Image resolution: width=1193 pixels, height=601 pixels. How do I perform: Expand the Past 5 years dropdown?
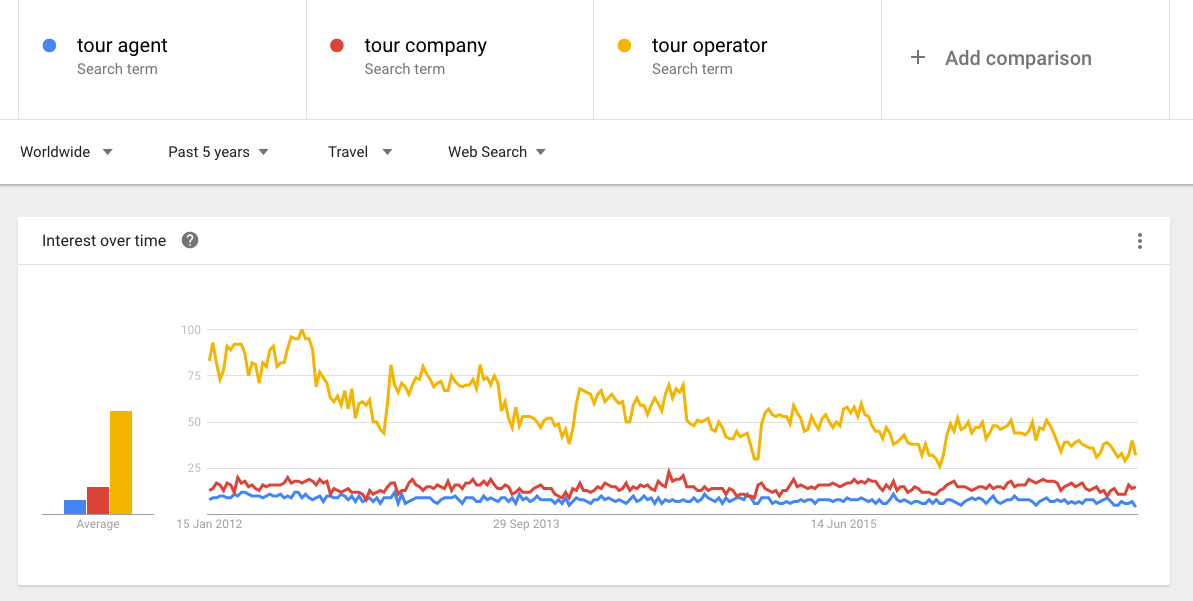coord(218,152)
